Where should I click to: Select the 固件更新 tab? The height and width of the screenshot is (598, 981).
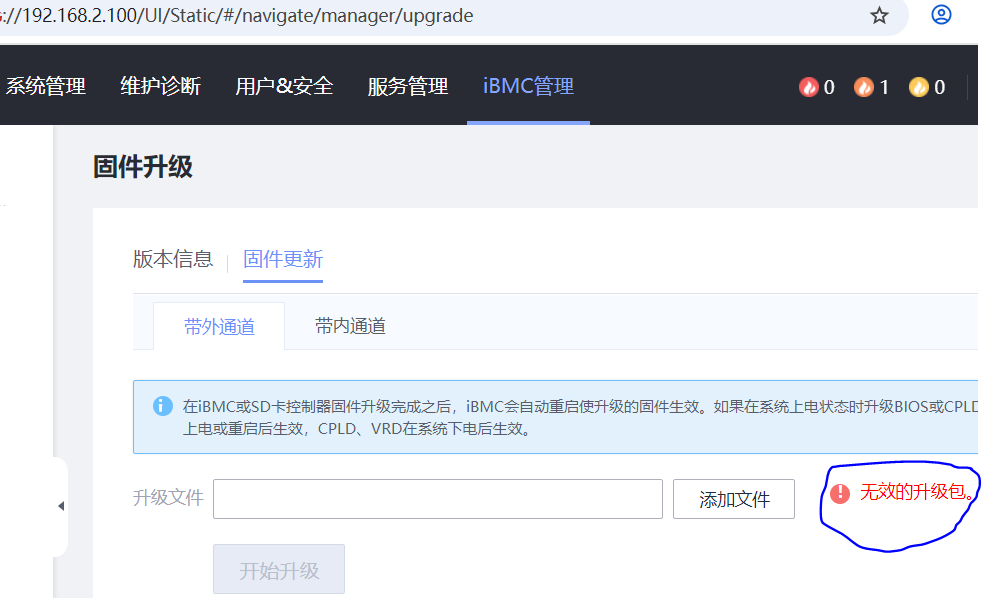click(x=283, y=260)
